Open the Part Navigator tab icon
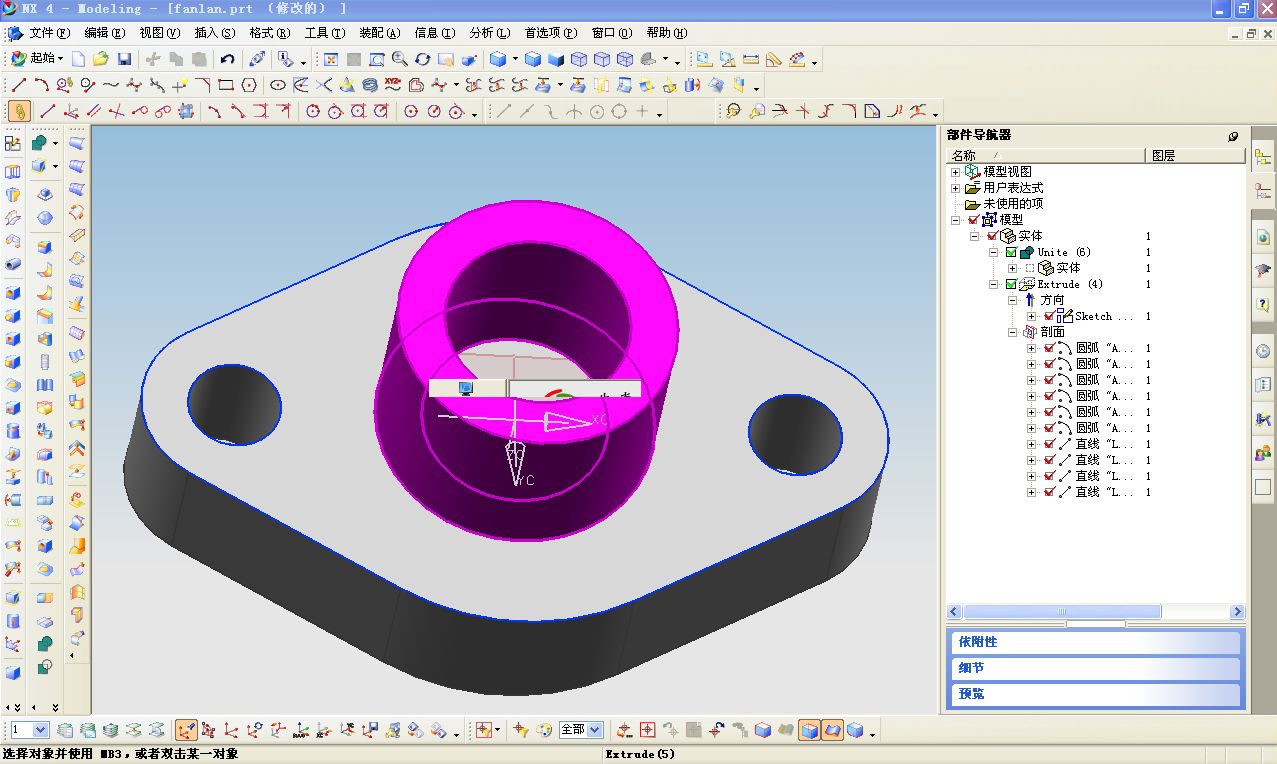The width and height of the screenshot is (1277, 764). tap(1262, 189)
